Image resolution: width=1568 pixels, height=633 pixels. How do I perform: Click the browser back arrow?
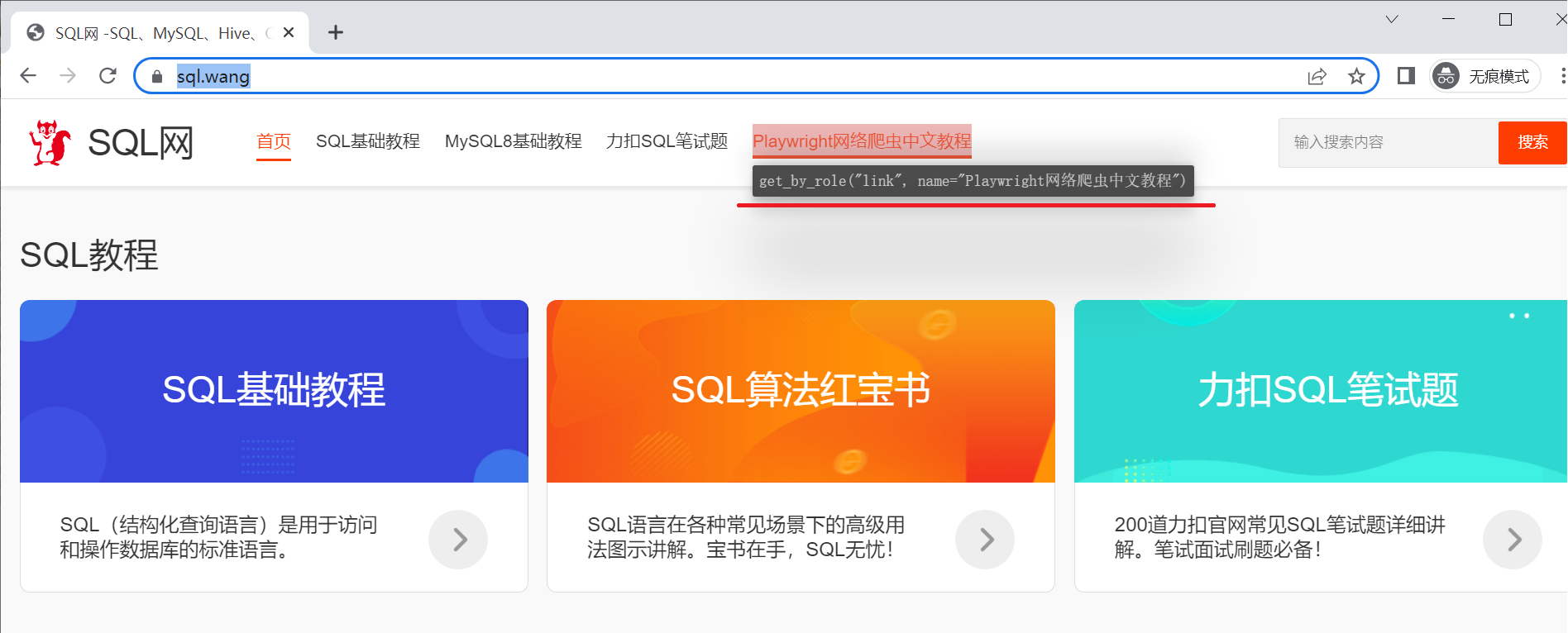[28, 76]
